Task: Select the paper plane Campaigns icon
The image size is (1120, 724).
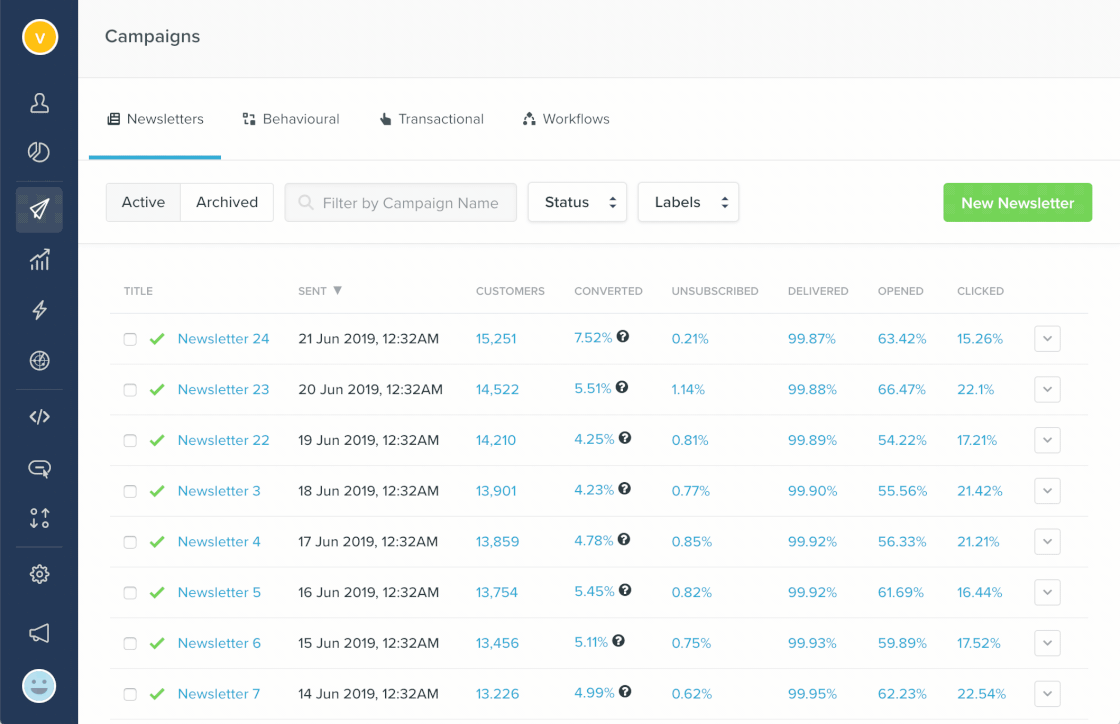Action: pos(39,210)
